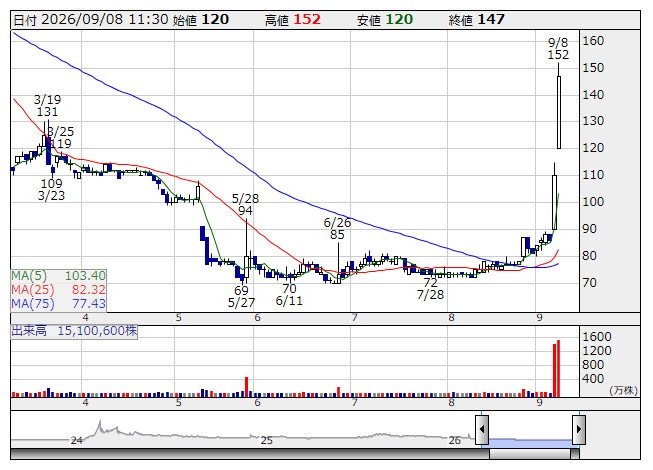
Task: Click the 72 7/28 low annotation
Action: 430,289
